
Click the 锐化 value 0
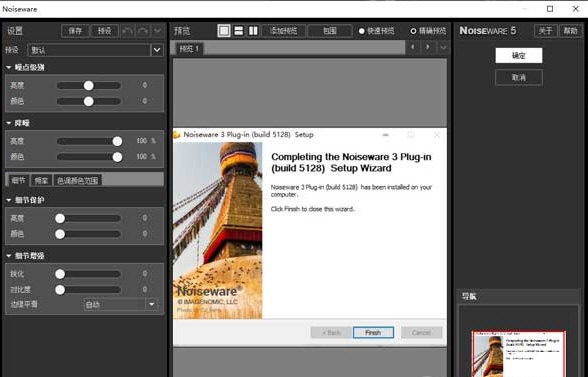pyautogui.click(x=145, y=273)
